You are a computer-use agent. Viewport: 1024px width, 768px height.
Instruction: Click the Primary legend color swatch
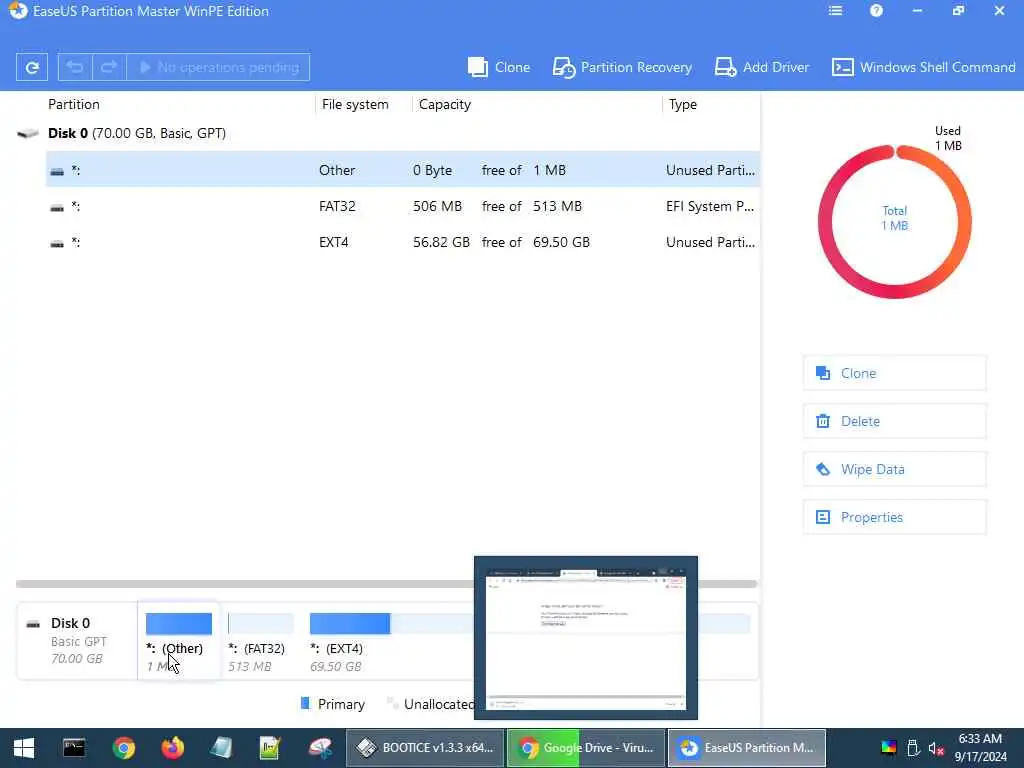(x=305, y=703)
